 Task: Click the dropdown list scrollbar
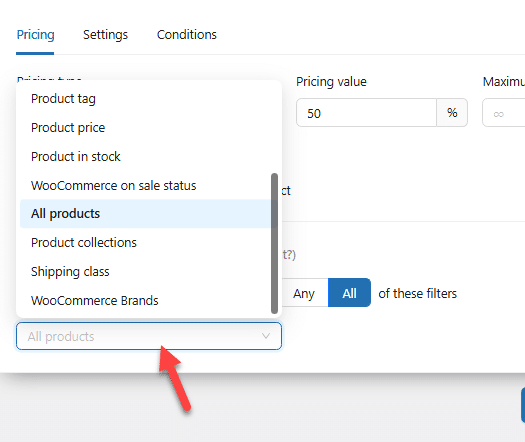pos(275,243)
